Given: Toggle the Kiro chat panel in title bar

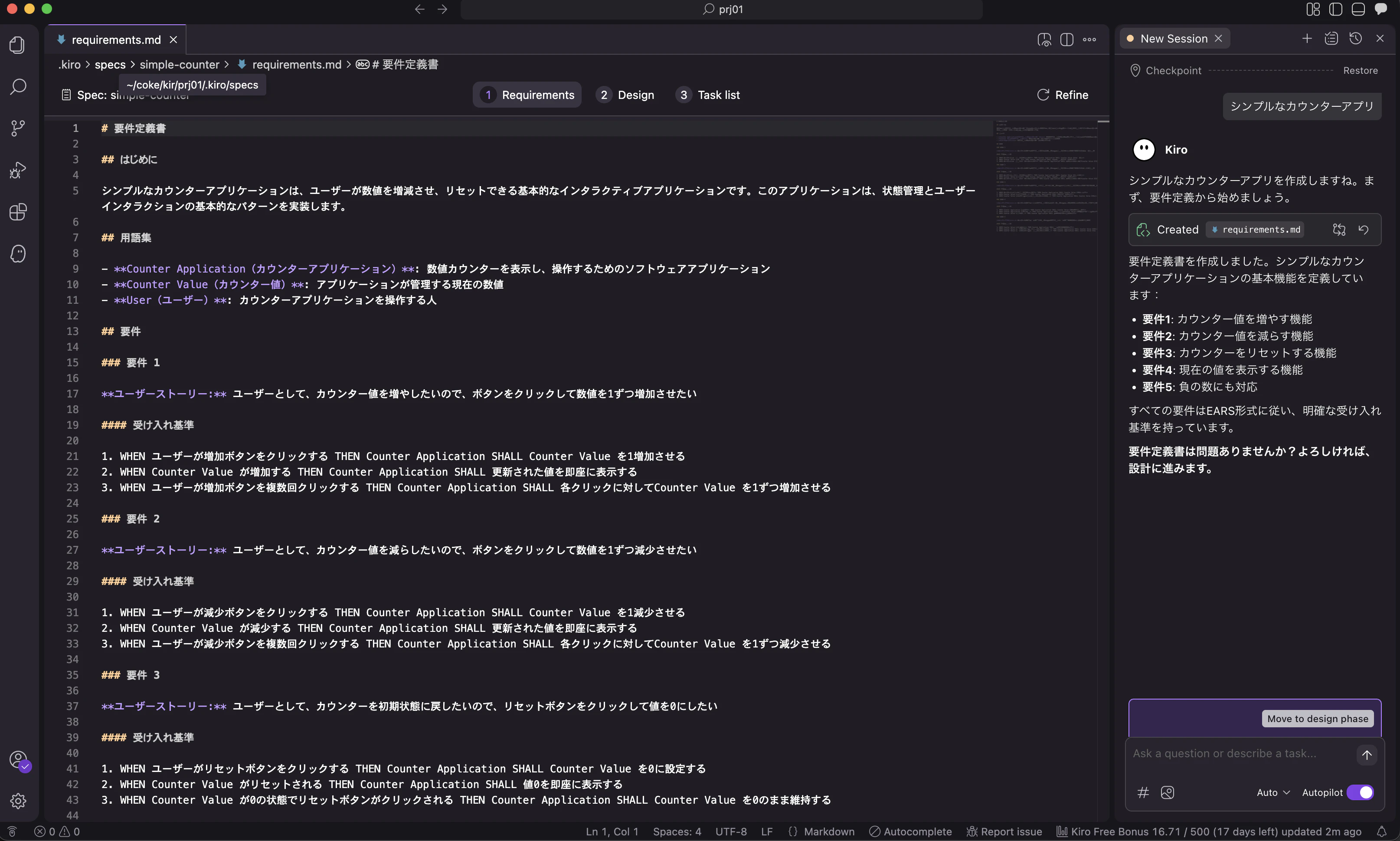Looking at the screenshot, I should pyautogui.click(x=1381, y=9).
